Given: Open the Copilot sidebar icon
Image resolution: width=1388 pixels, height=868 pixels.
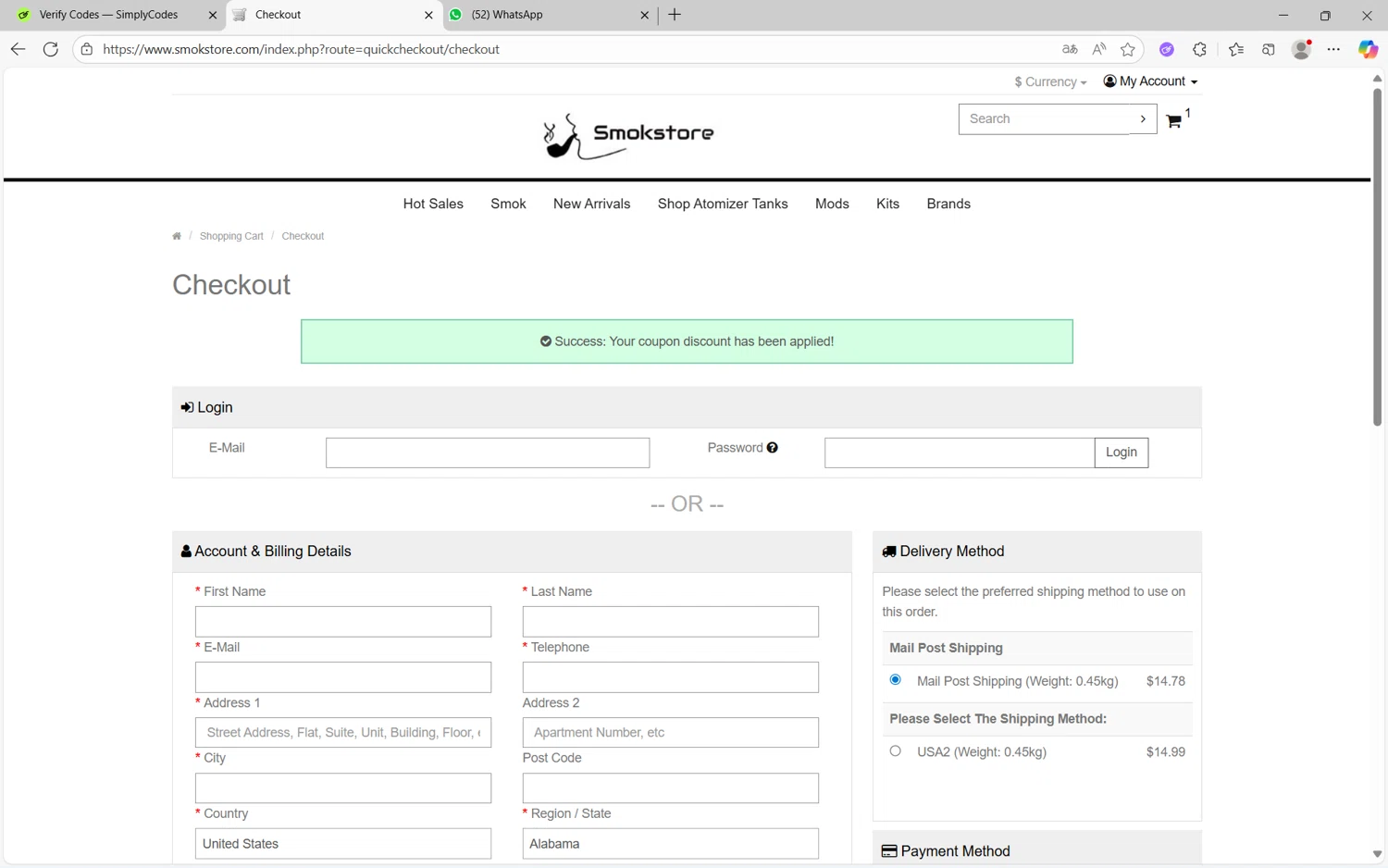Looking at the screenshot, I should [1368, 49].
